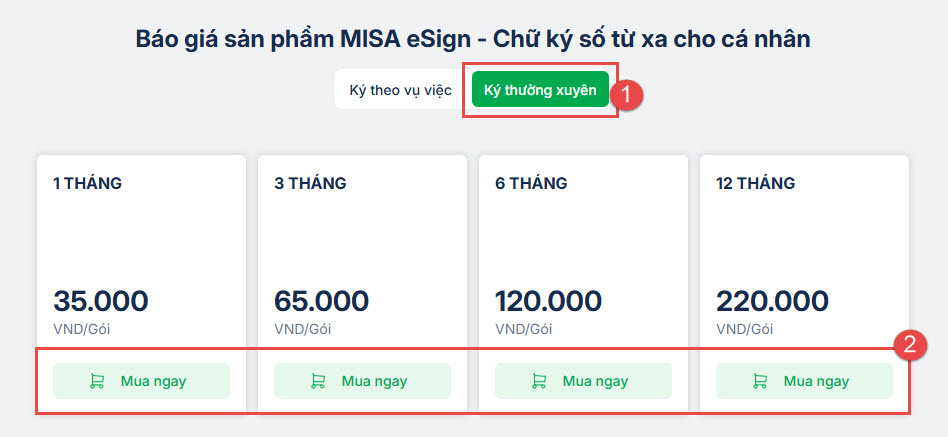Screen dimensions: 948x437
Task: Click the Báo giá sản phẩm MISA eSign heading
Action: [473, 39]
